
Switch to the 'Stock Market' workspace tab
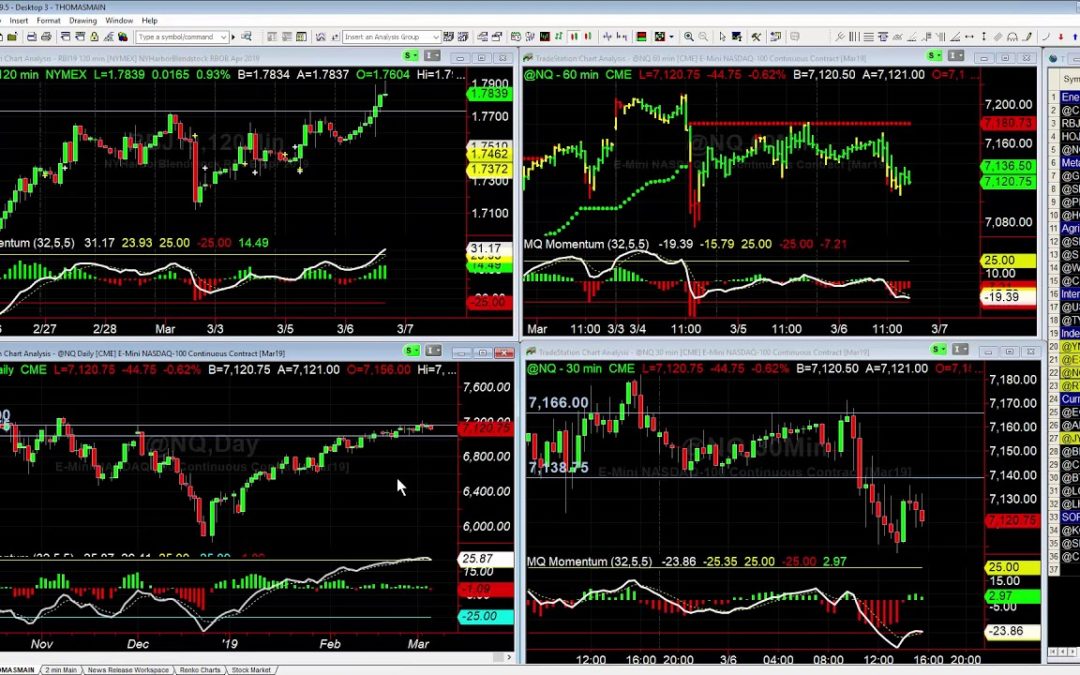pos(251,669)
